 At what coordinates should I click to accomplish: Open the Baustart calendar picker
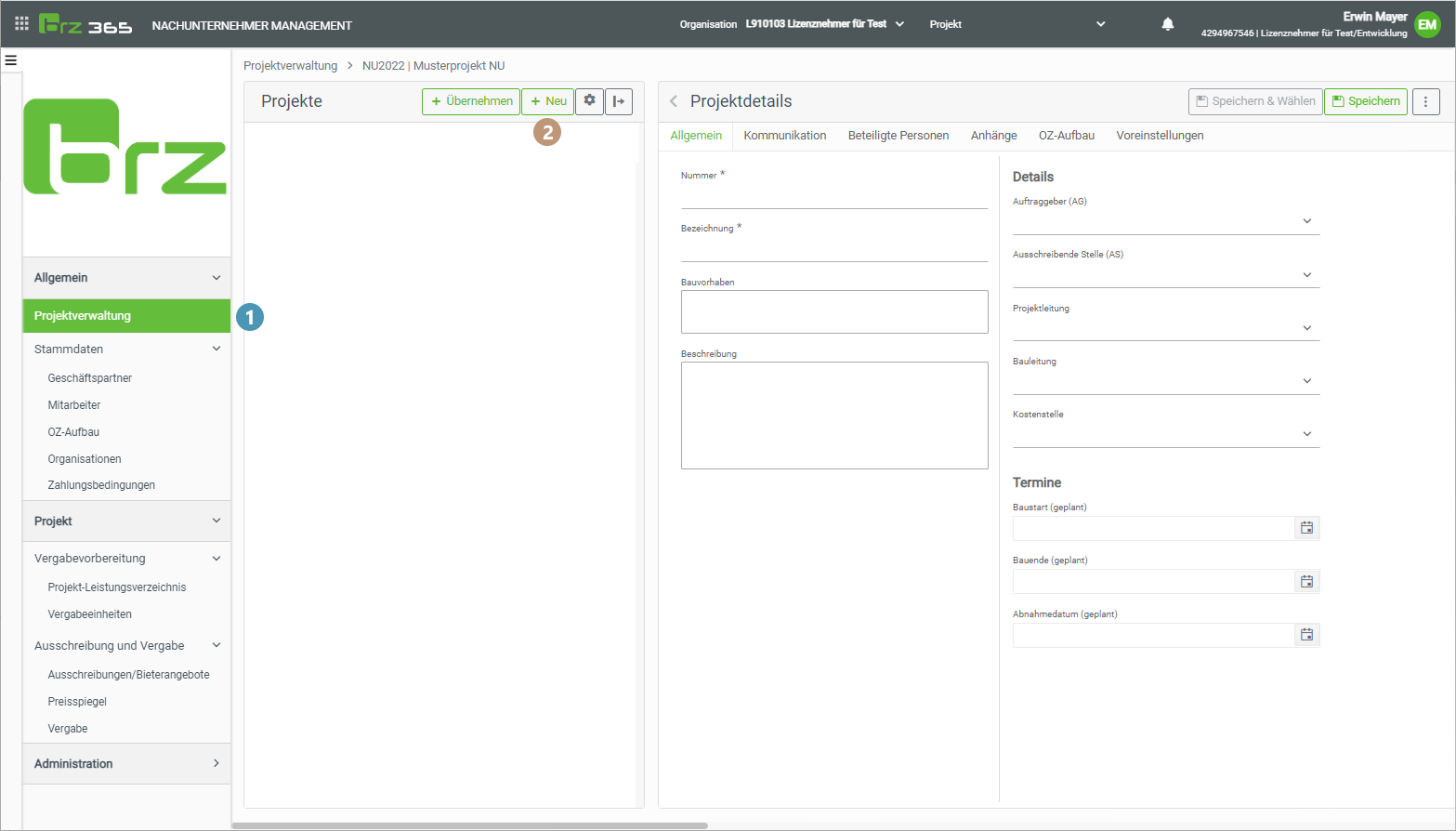[1306, 528]
